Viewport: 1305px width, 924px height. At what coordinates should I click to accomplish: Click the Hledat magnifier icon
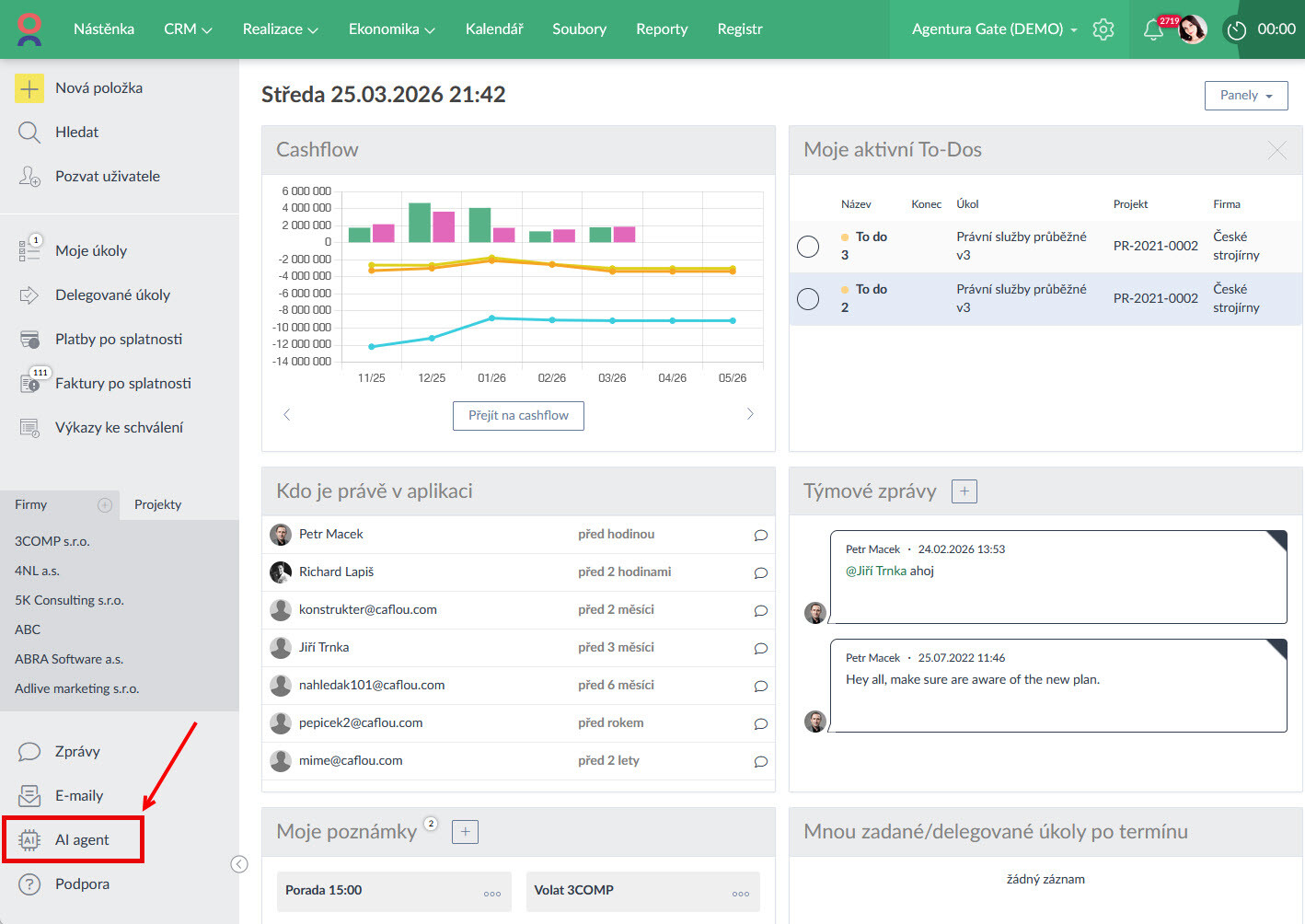pyautogui.click(x=29, y=133)
